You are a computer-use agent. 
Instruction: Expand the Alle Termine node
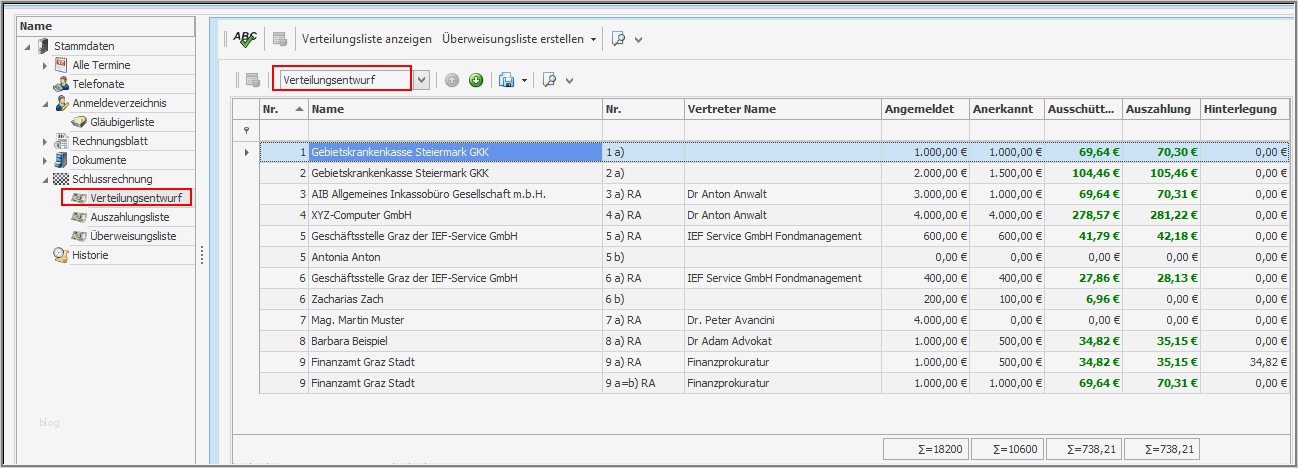[x=45, y=66]
